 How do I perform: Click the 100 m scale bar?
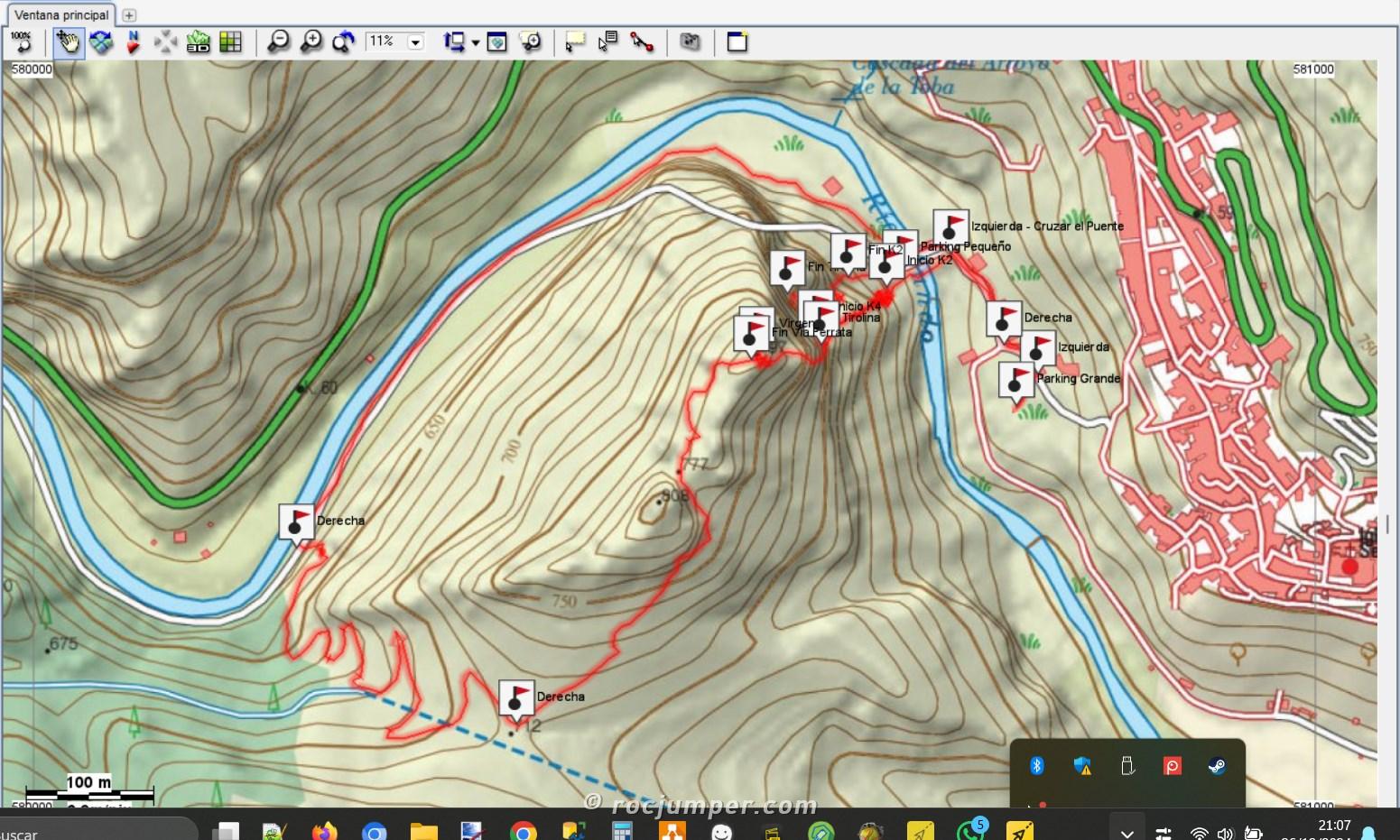(89, 789)
